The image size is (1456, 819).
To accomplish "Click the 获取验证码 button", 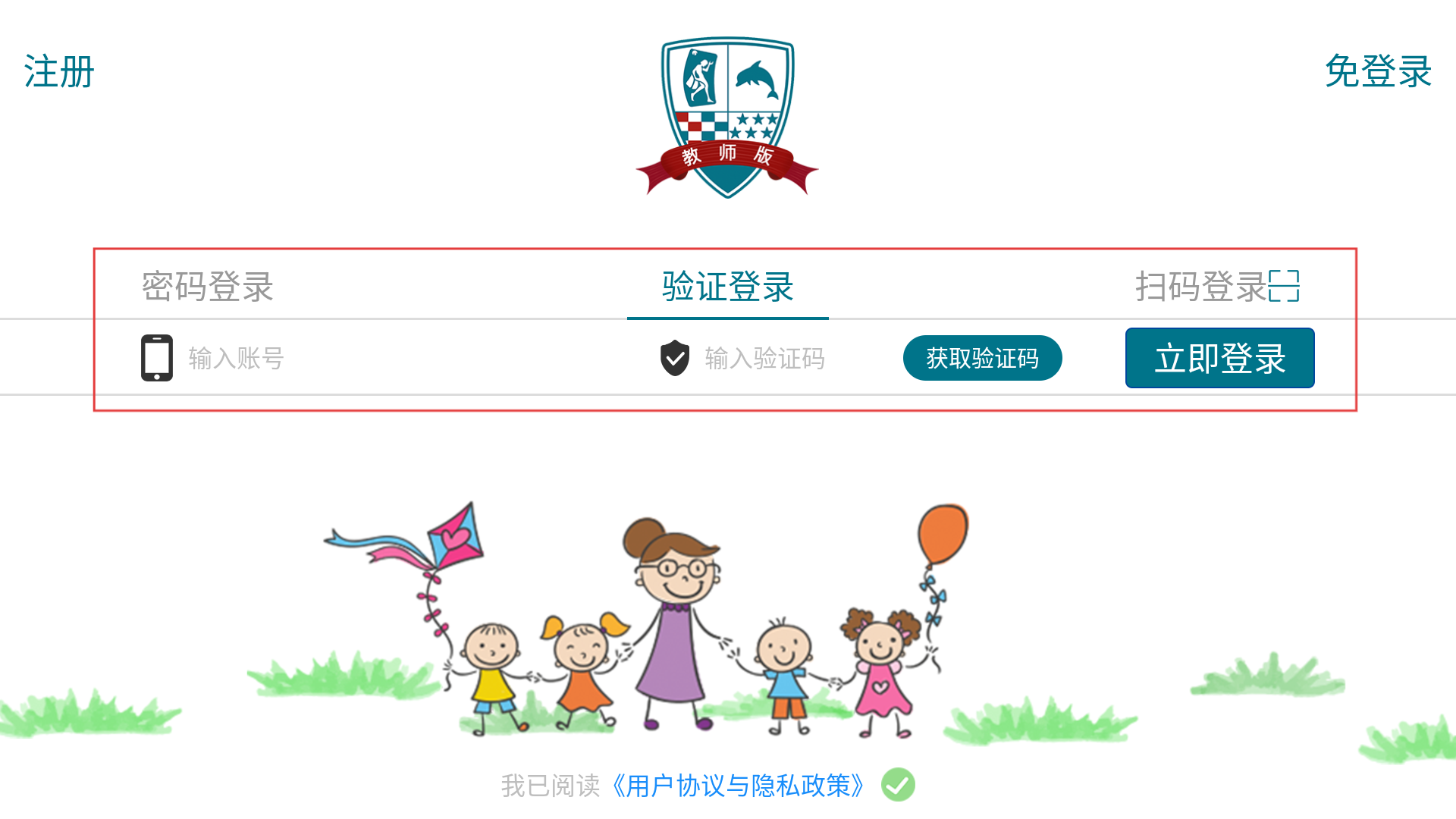I will [983, 358].
